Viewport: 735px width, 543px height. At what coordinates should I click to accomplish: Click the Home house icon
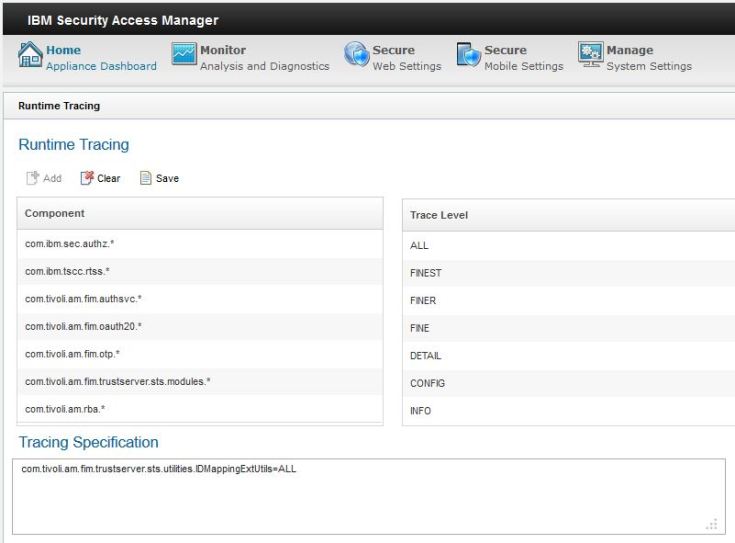coord(30,57)
